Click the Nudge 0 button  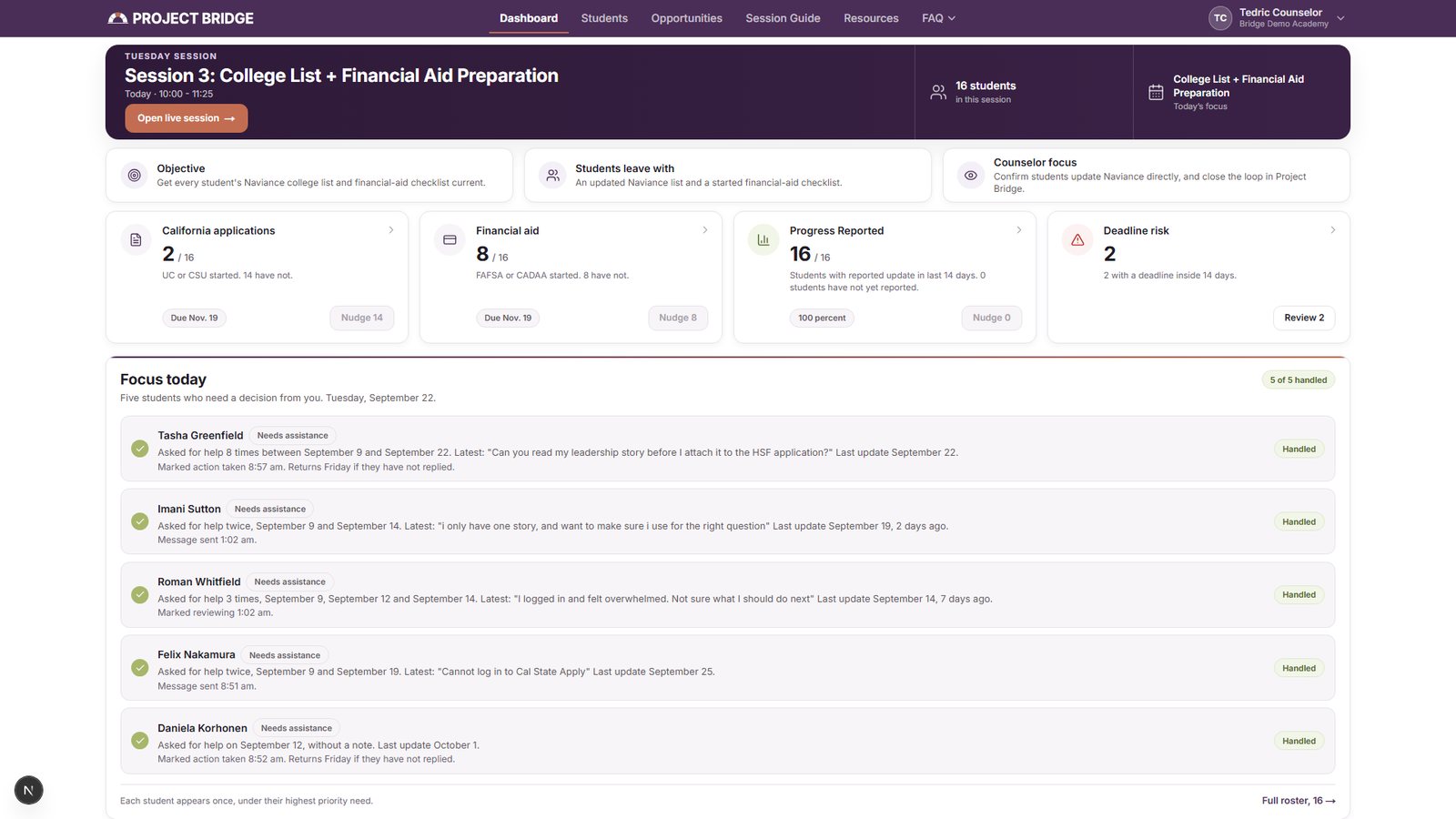(x=992, y=318)
